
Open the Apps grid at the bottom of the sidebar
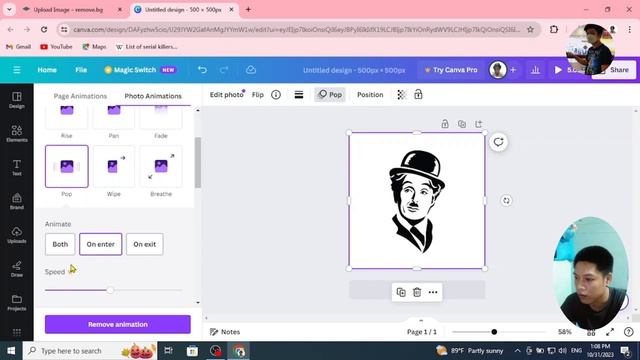17,332
